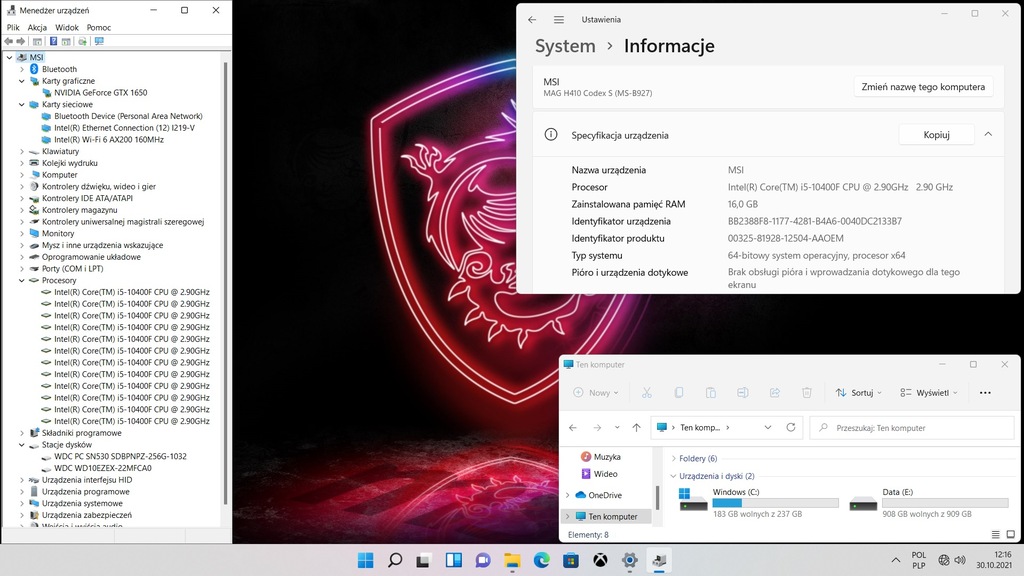The height and width of the screenshot is (576, 1024).
Task: Open the Wyświetl dropdown in Explorer
Action: point(928,392)
